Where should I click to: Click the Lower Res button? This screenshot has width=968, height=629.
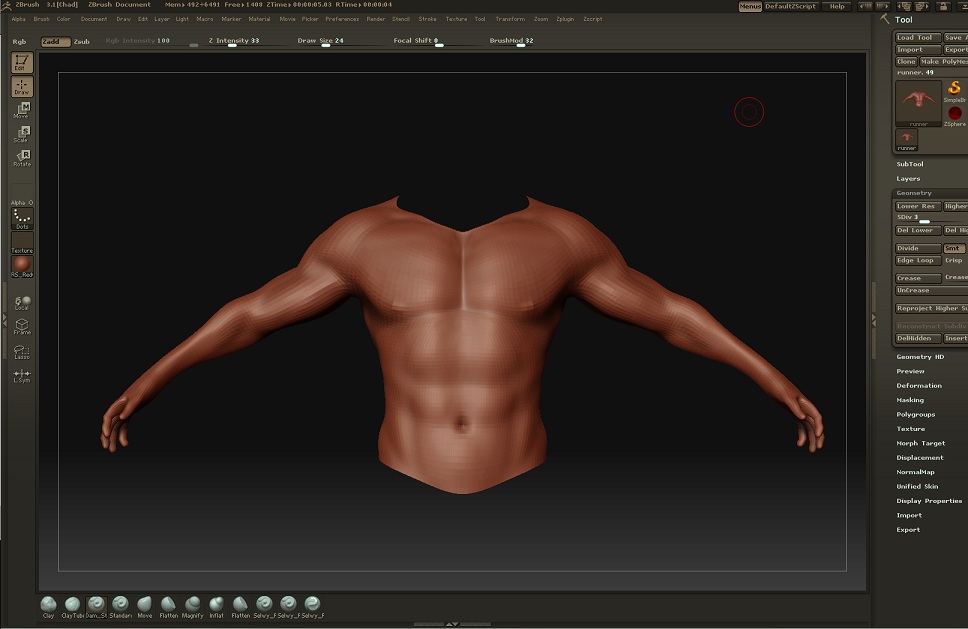[918, 206]
